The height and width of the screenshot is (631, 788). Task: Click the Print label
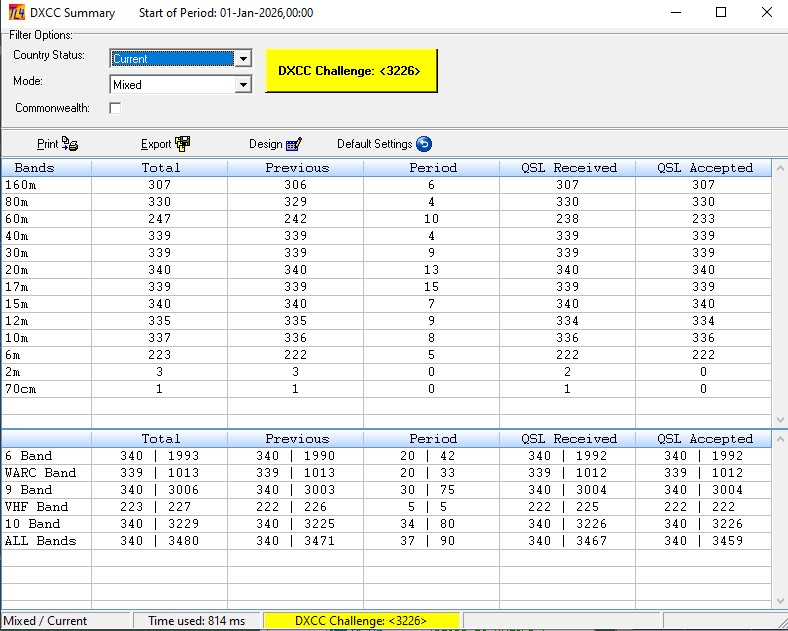point(48,144)
